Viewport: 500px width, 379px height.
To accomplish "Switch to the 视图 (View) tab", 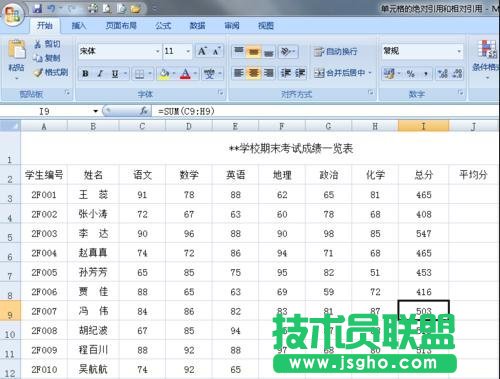I will pyautogui.click(x=266, y=25).
